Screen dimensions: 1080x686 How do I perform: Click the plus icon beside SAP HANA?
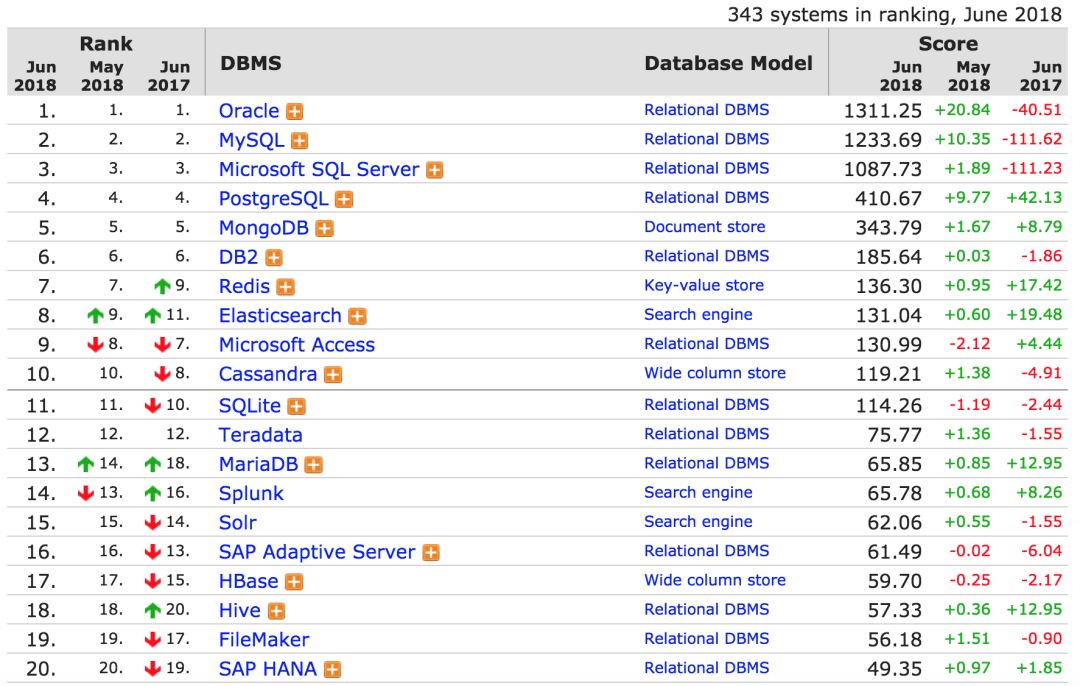332,670
